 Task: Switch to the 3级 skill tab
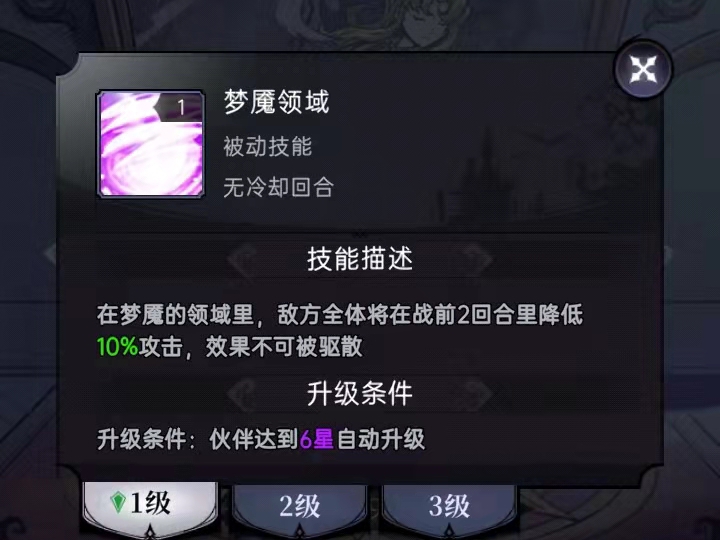(x=449, y=509)
